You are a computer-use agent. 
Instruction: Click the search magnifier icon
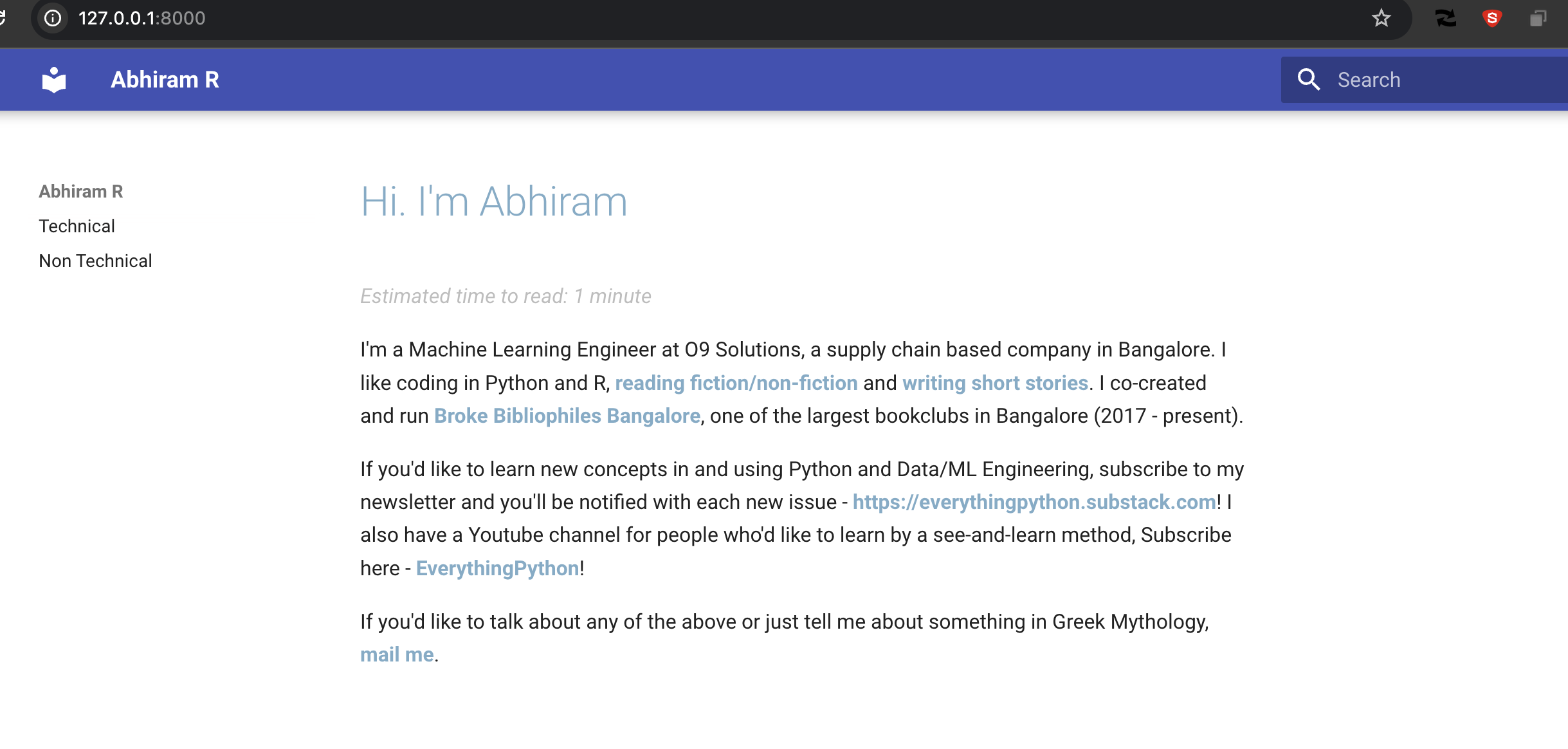coord(1308,80)
